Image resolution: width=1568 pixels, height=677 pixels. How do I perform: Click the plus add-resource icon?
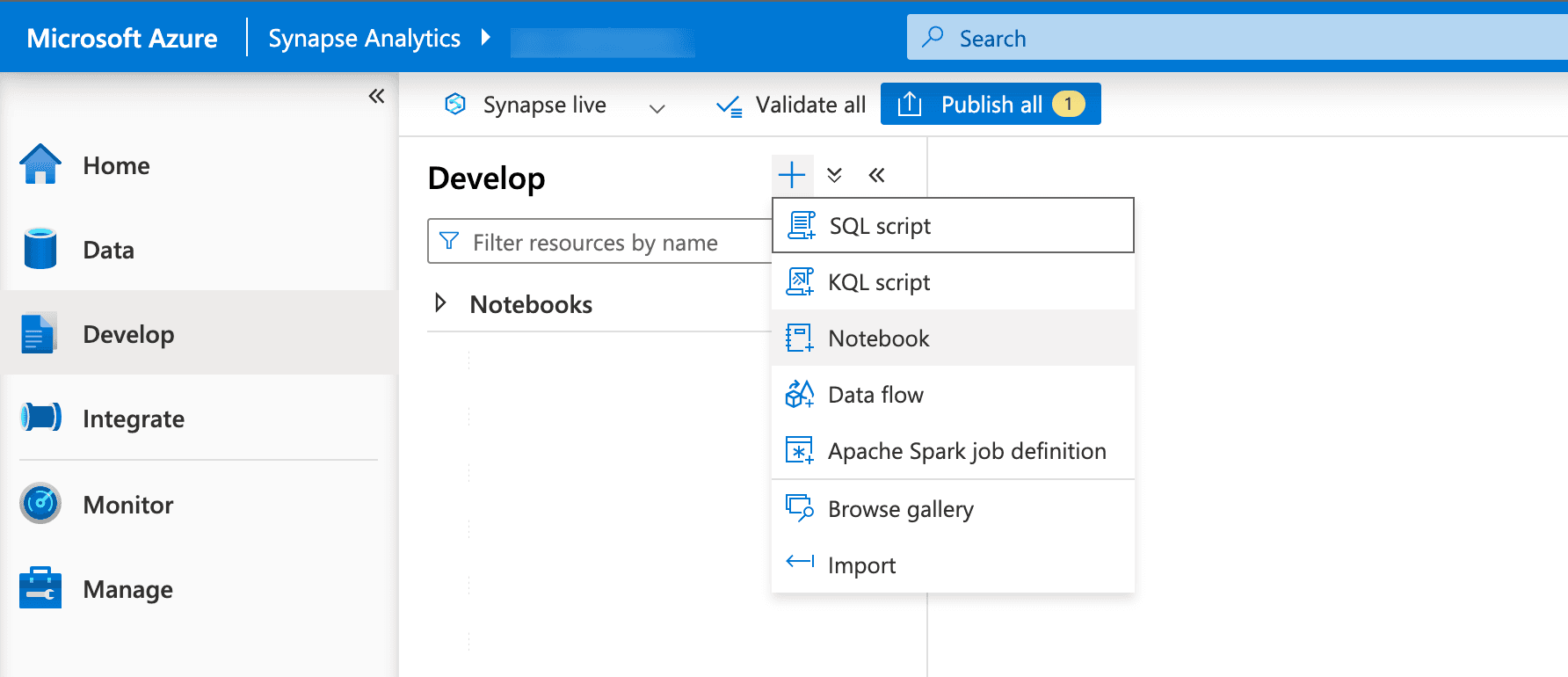coord(792,175)
